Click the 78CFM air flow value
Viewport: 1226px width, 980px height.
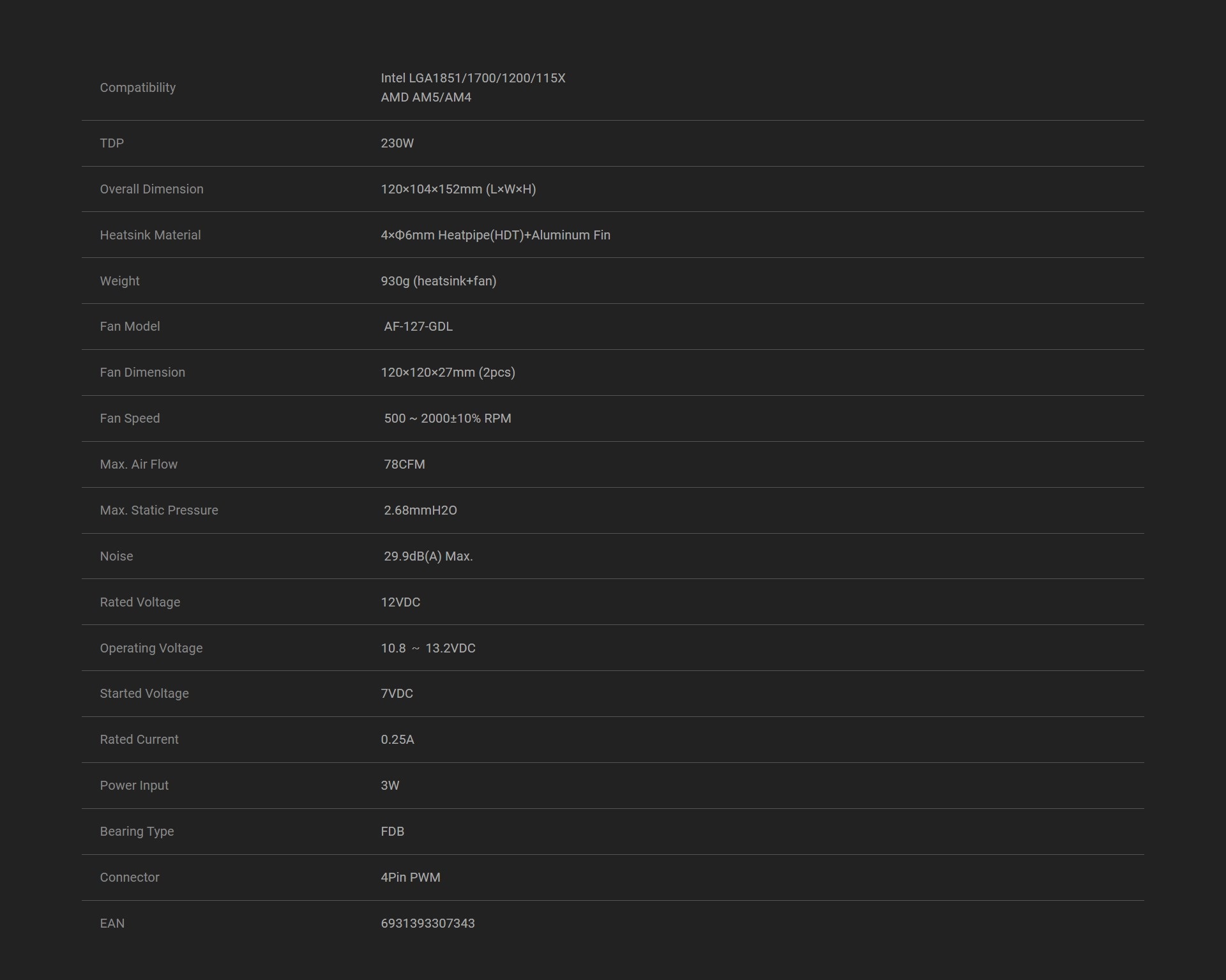coord(404,464)
